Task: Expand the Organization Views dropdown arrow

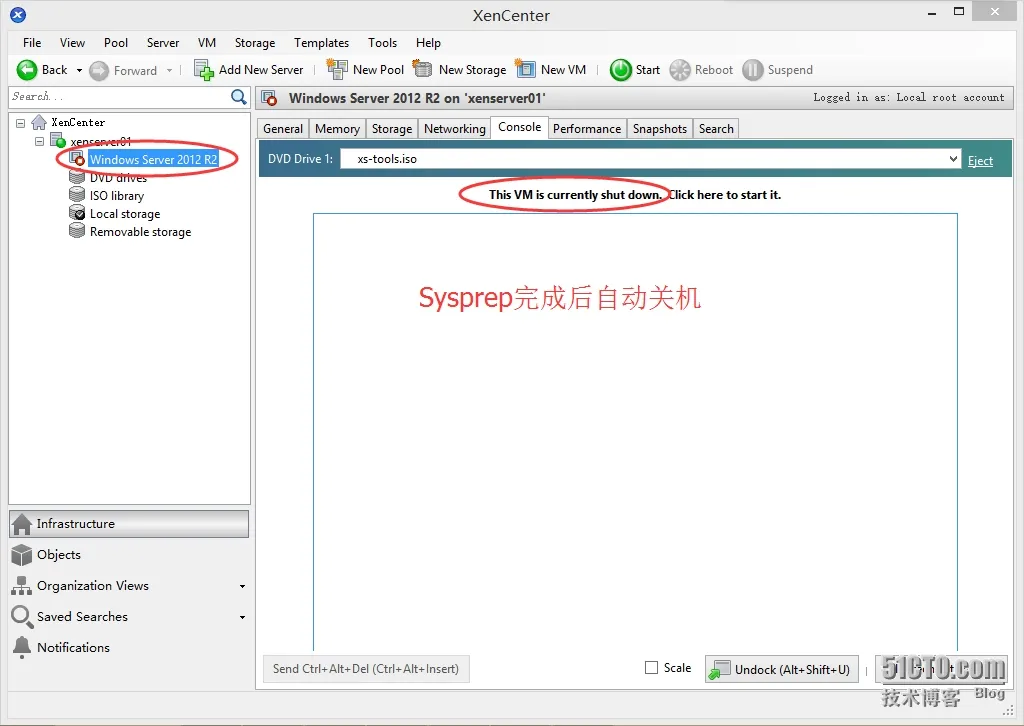Action: (x=242, y=586)
